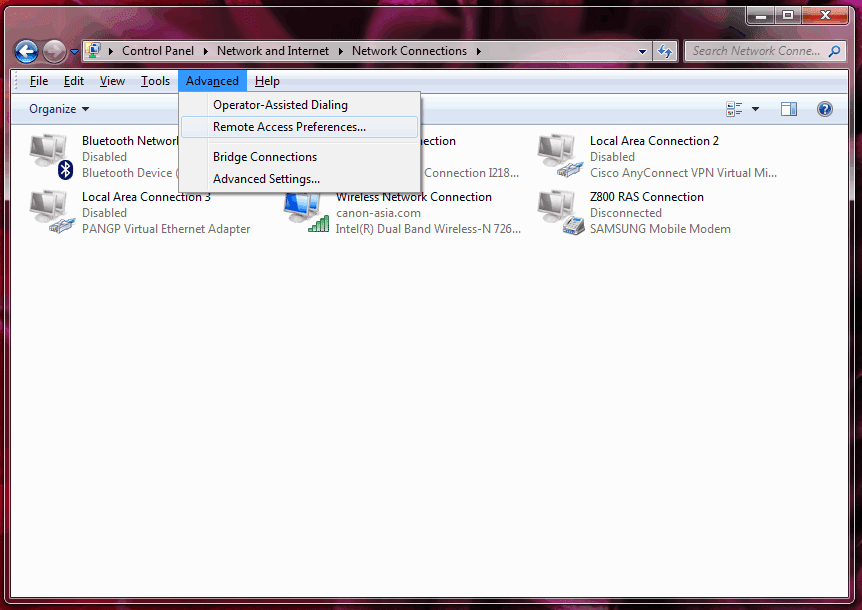The width and height of the screenshot is (862, 610).
Task: Select Local Area Connection 2 icon
Action: [x=560, y=157]
